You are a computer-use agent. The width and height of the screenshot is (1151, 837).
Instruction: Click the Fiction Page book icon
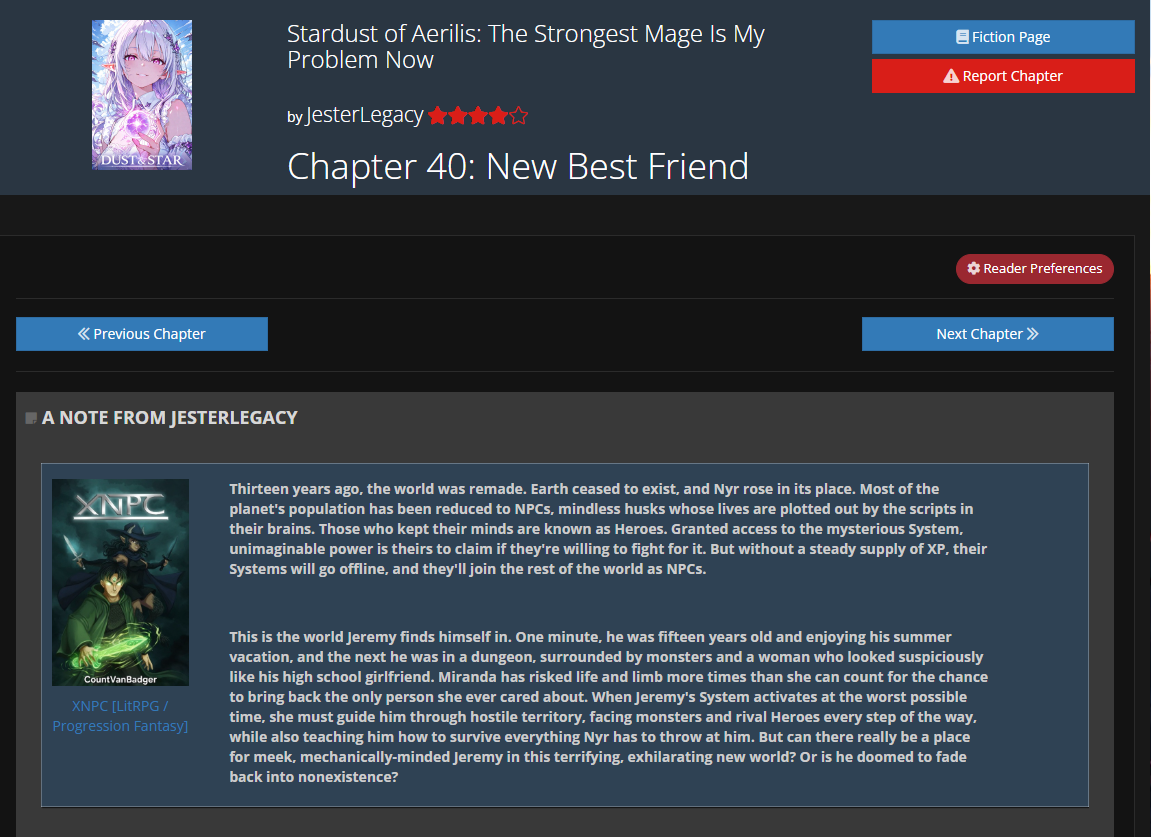coord(962,37)
